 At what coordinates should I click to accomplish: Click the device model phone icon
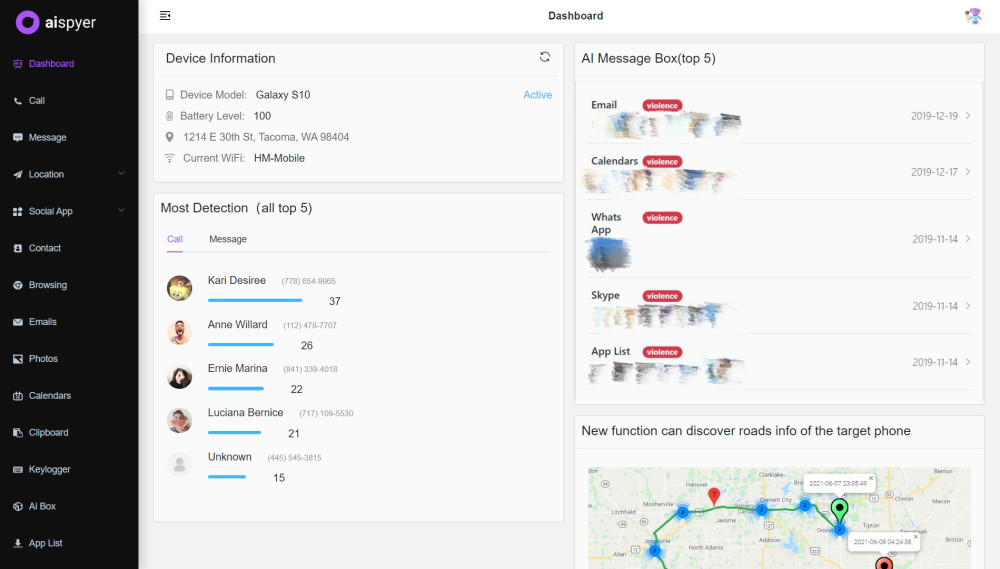[170, 95]
